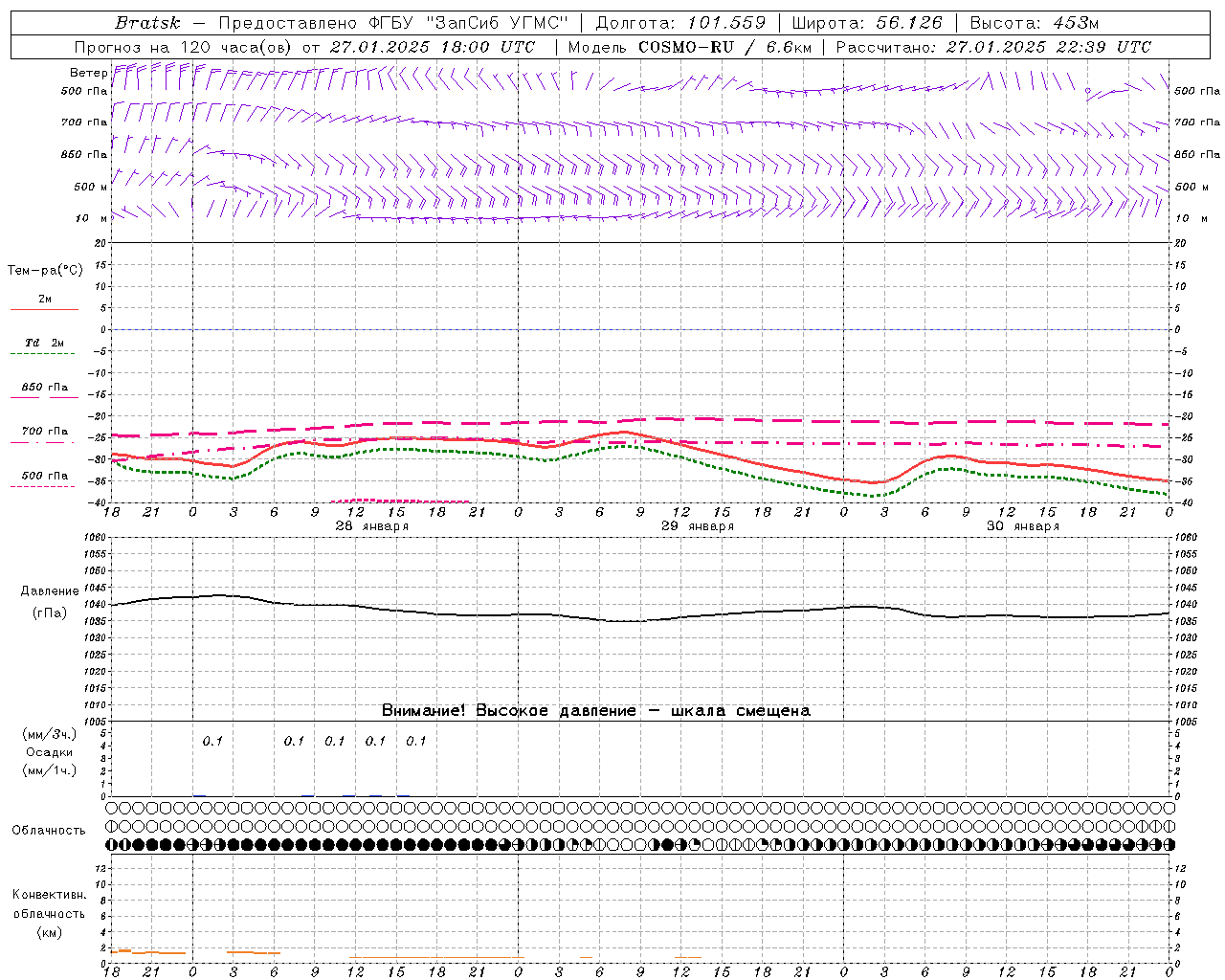The image size is (1225, 980).
Task: Click the grid resolution 6.6км
Action: pyautogui.click(x=789, y=47)
